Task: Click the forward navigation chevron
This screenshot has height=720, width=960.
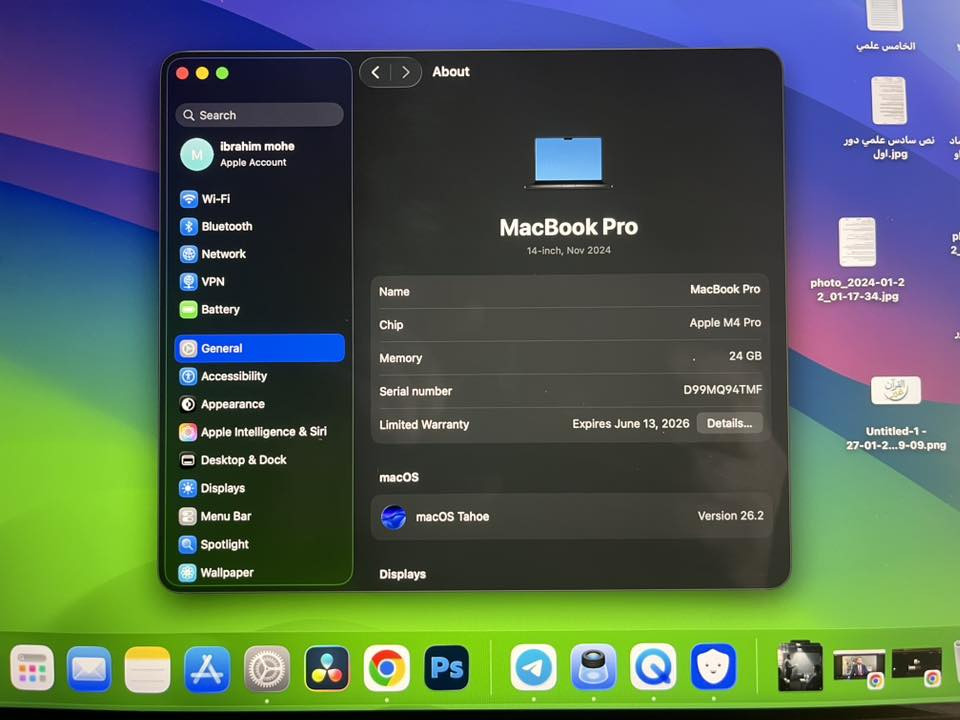Action: click(x=405, y=71)
